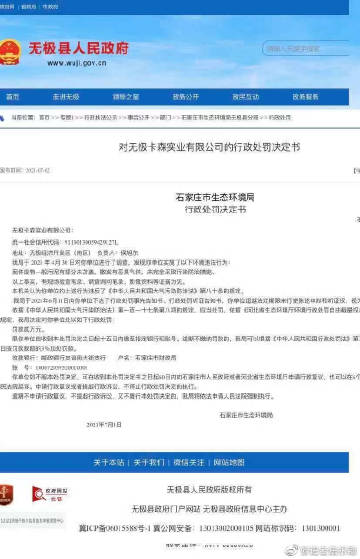Screen dimensions: 360x559
Task: Open the 关于本站 footer link
Action: (x=108, y=462)
